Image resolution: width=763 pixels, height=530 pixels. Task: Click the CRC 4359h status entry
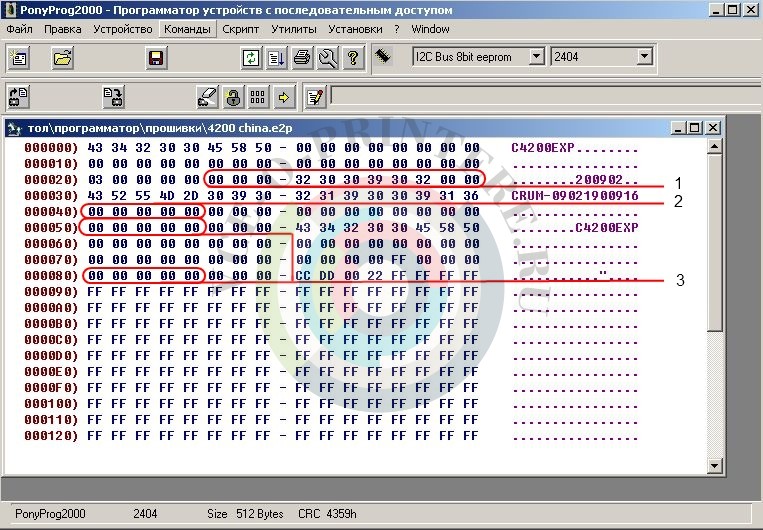(327, 514)
